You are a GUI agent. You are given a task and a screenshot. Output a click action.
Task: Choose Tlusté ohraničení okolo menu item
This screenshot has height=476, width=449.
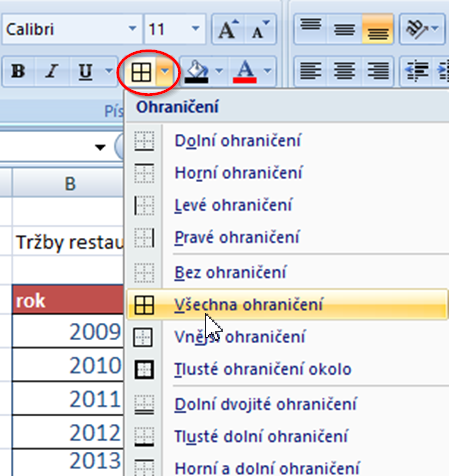click(x=287, y=369)
